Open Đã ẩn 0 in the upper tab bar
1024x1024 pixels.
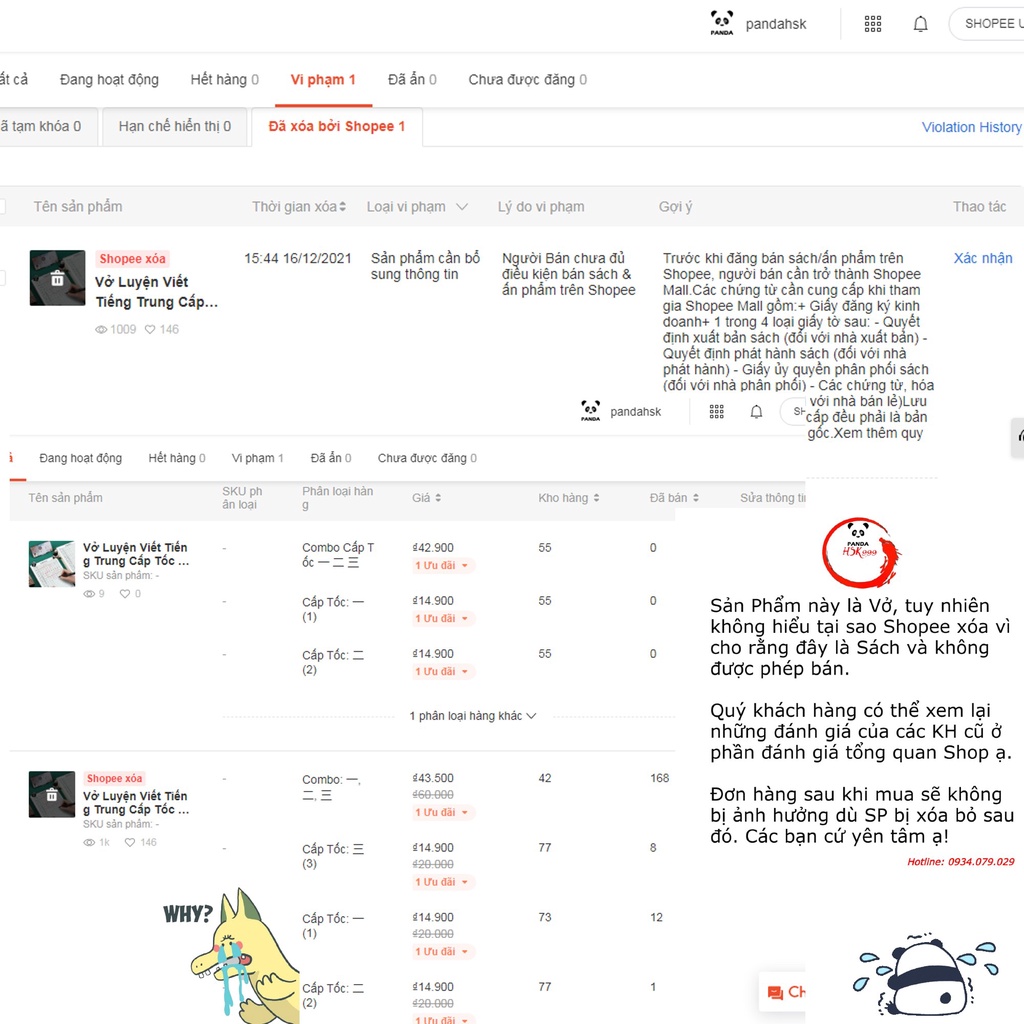pyautogui.click(x=412, y=80)
